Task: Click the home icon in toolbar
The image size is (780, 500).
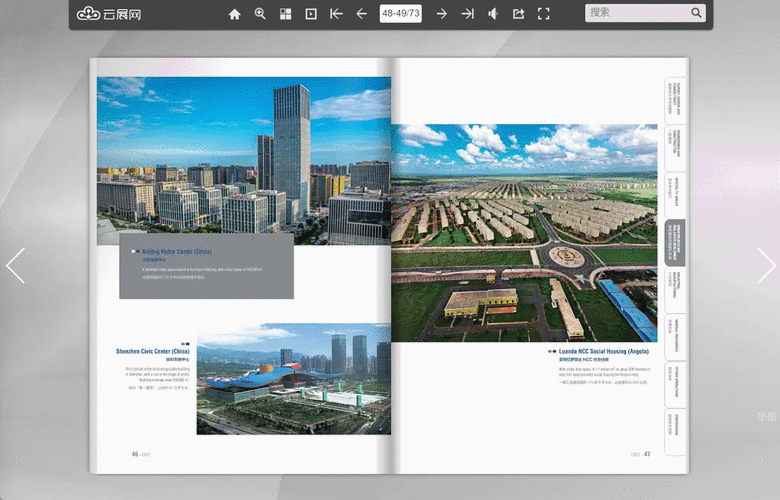Action: pos(235,14)
